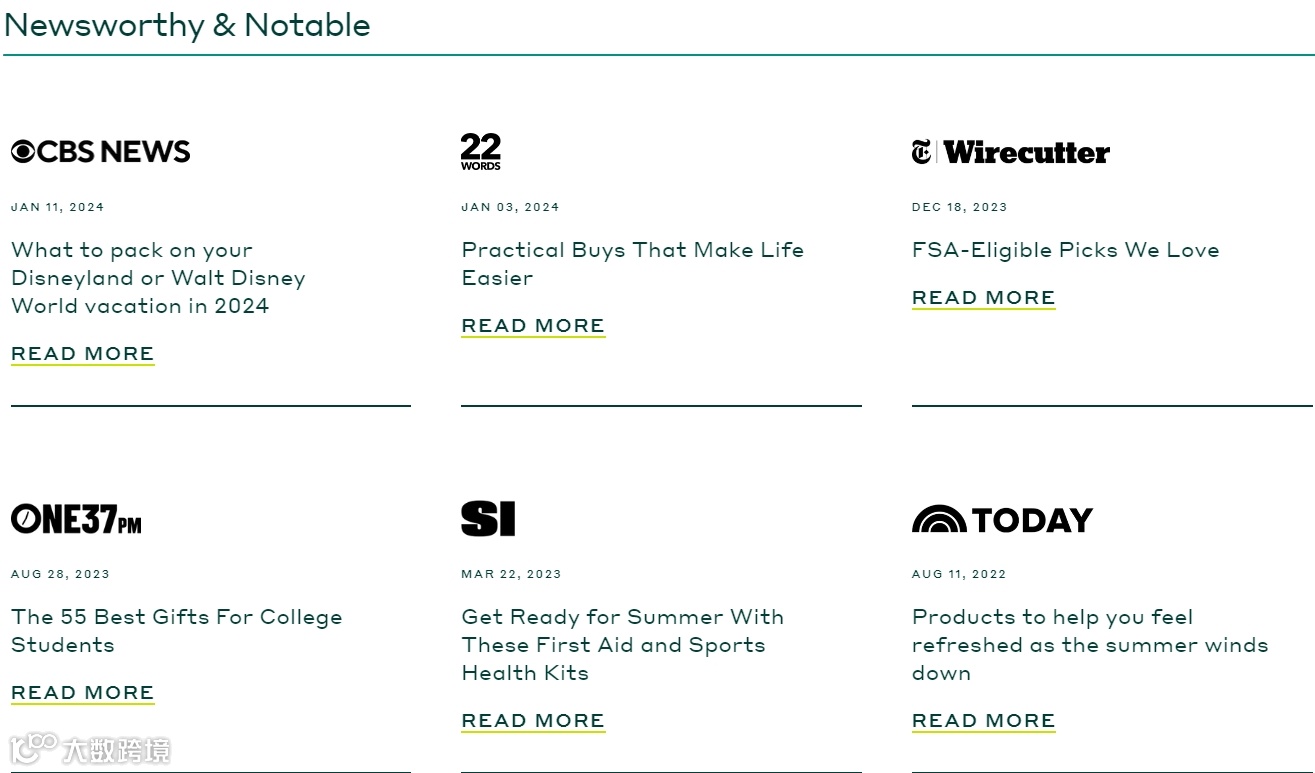
Task: Open FSA-Eligible Picks We Love headline
Action: pyautogui.click(x=1065, y=250)
